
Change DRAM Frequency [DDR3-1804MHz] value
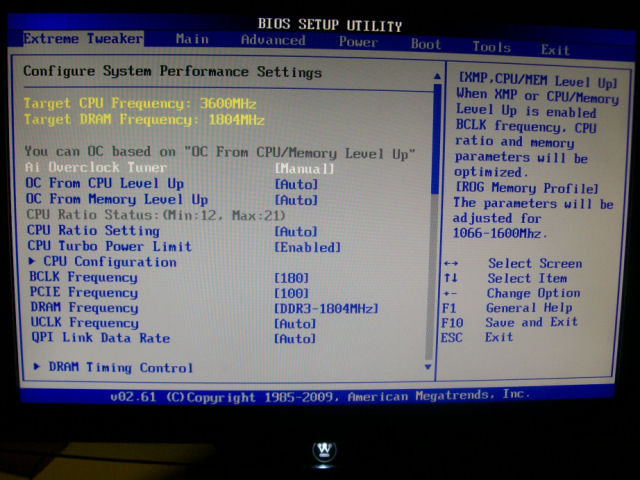coord(326,309)
